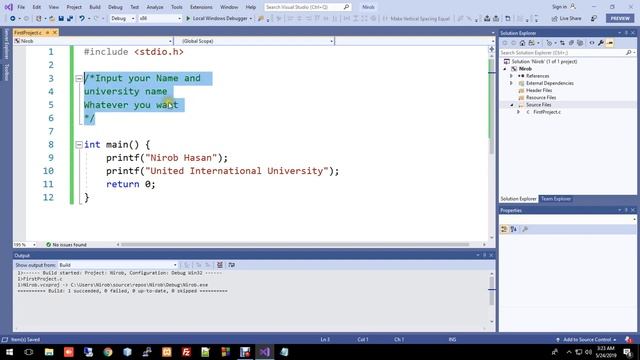Click the Save All icon

(70, 18)
